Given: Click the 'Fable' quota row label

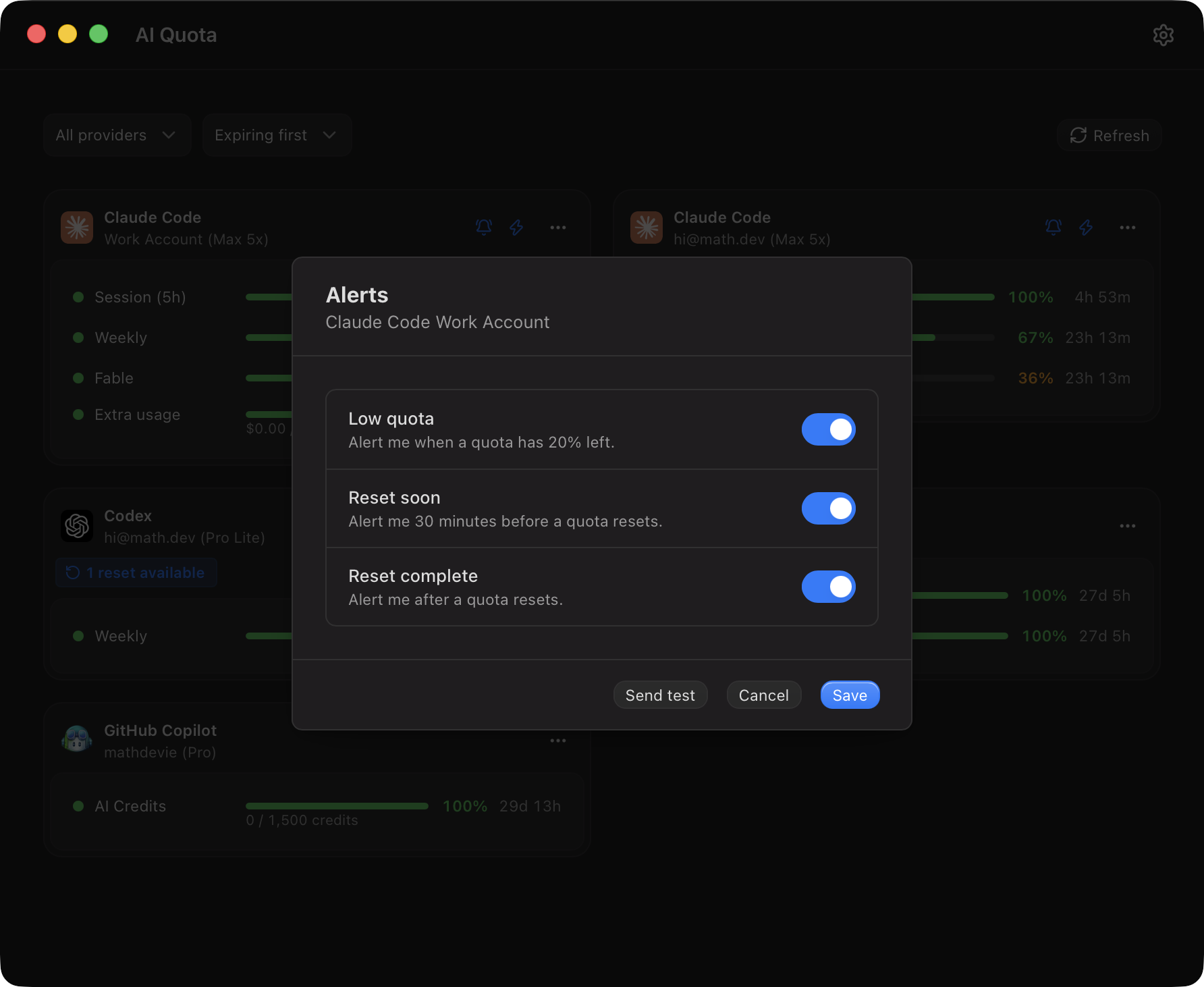Looking at the screenshot, I should point(114,378).
